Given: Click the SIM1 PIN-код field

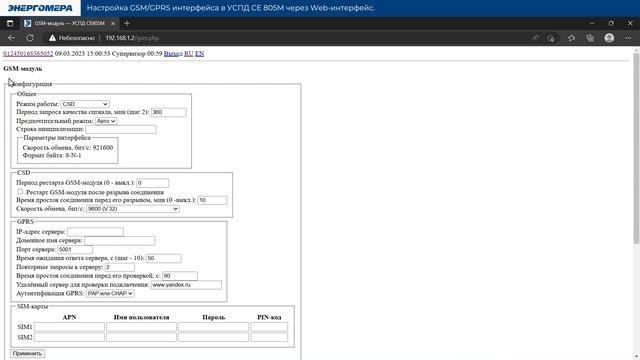Looking at the screenshot, I should click(269, 327).
